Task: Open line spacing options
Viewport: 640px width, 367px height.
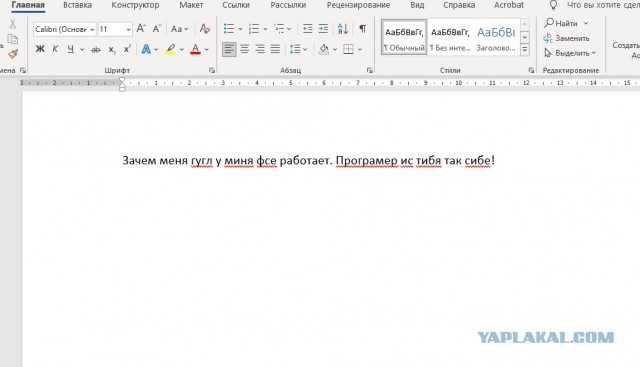Action: pos(295,49)
